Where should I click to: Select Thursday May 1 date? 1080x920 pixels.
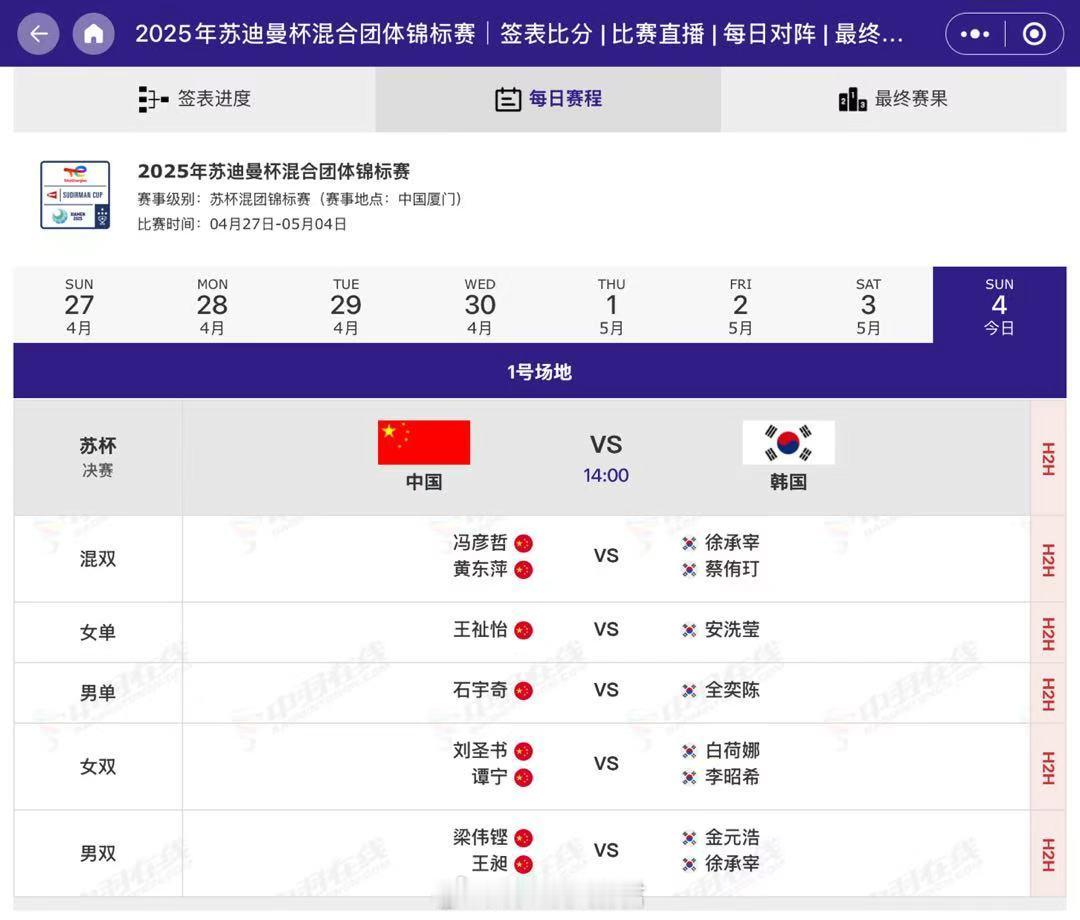(612, 305)
